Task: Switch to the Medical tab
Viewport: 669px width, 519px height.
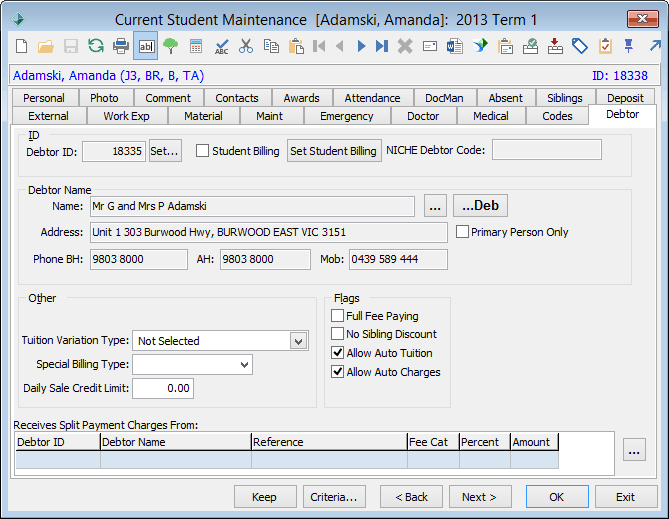Action: click(491, 116)
